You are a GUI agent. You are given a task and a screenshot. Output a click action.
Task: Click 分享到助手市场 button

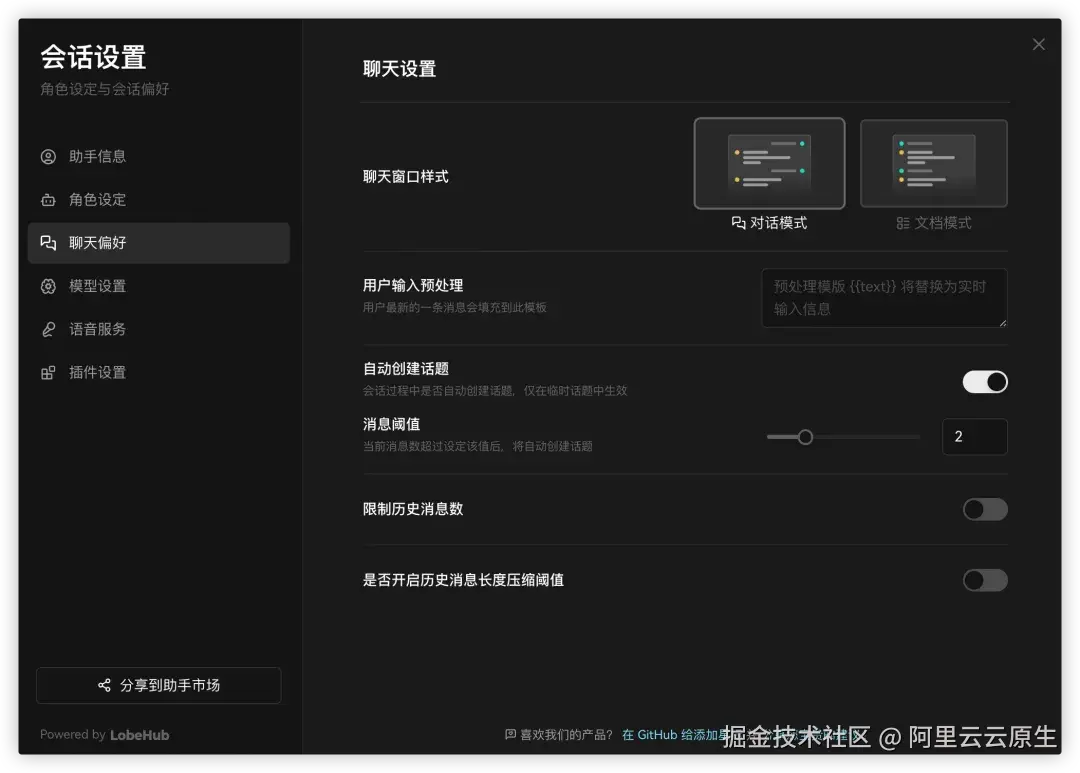[158, 685]
